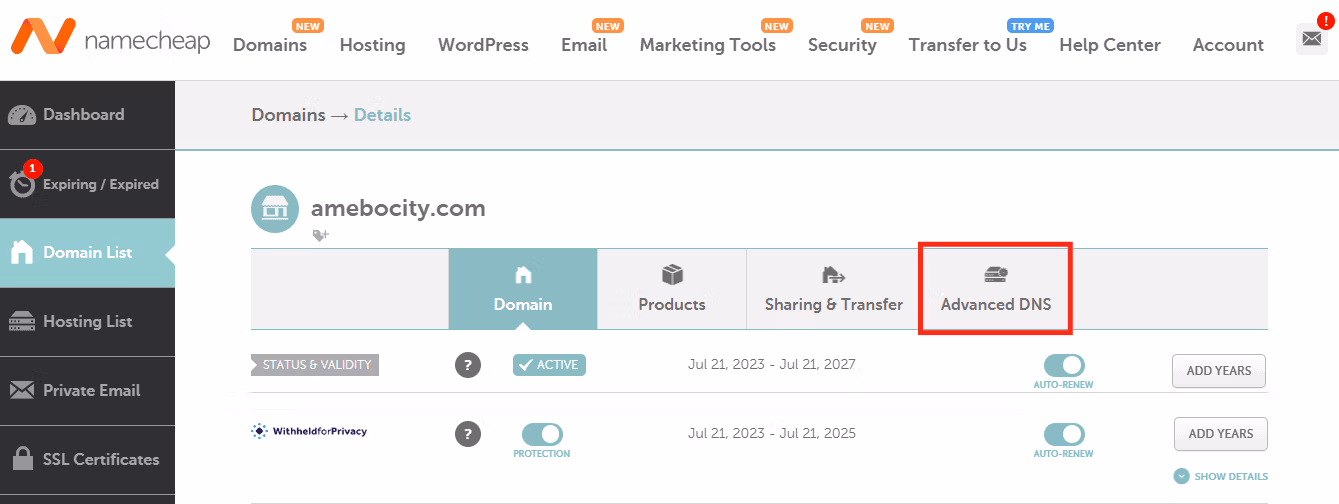Click the add tag icon under amebocity.com
This screenshot has width=1339, height=504.
[320, 236]
